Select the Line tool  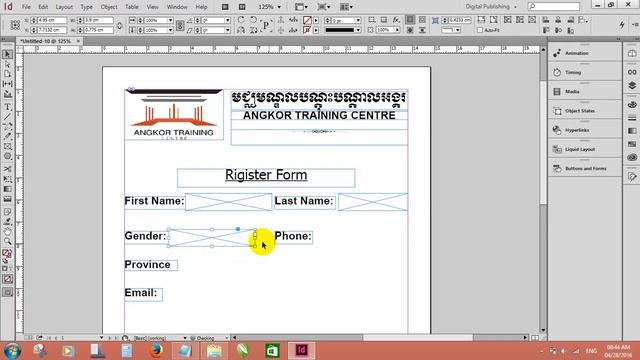coord(7,117)
